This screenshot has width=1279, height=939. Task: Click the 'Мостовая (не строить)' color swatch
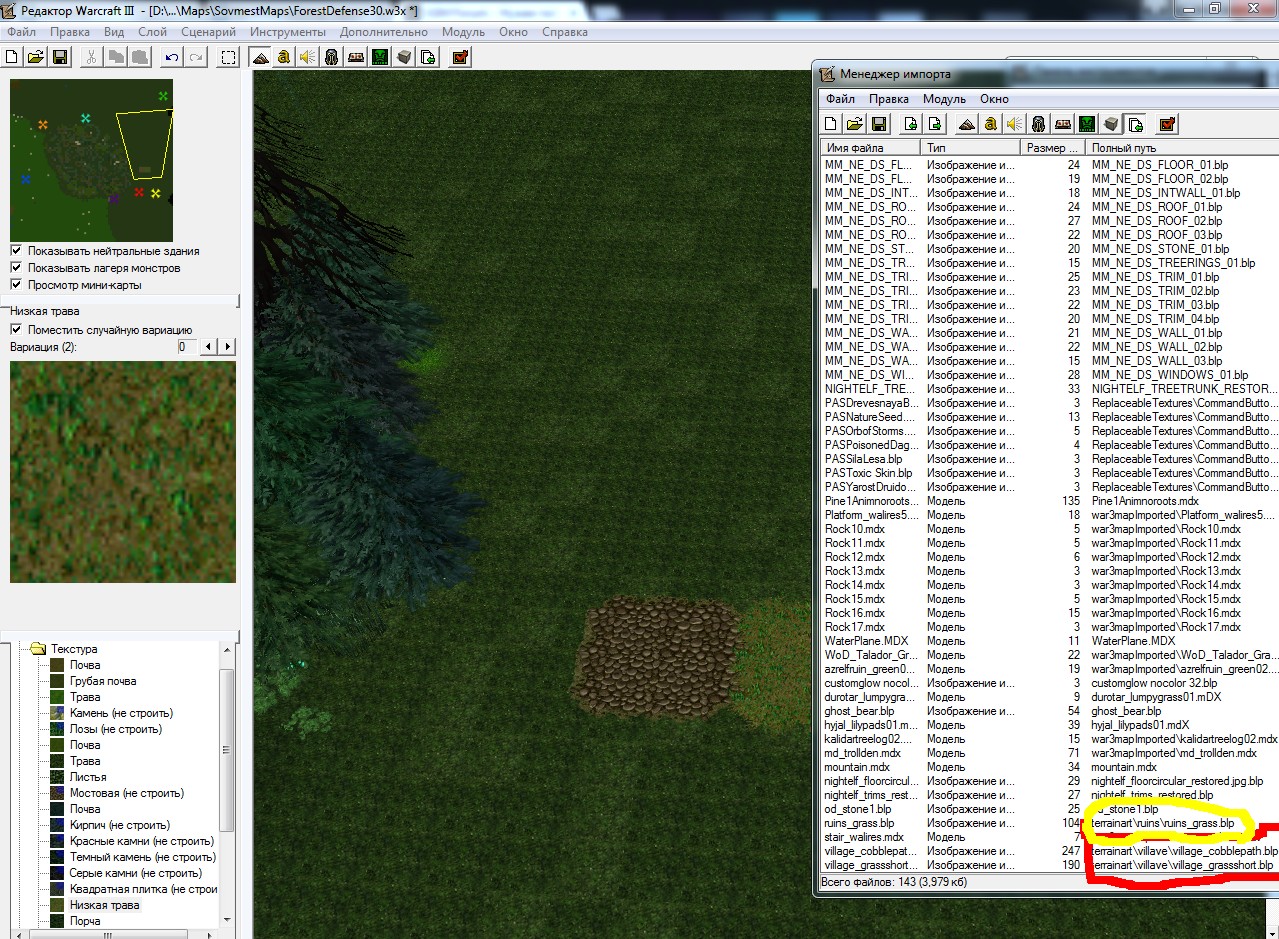point(58,793)
